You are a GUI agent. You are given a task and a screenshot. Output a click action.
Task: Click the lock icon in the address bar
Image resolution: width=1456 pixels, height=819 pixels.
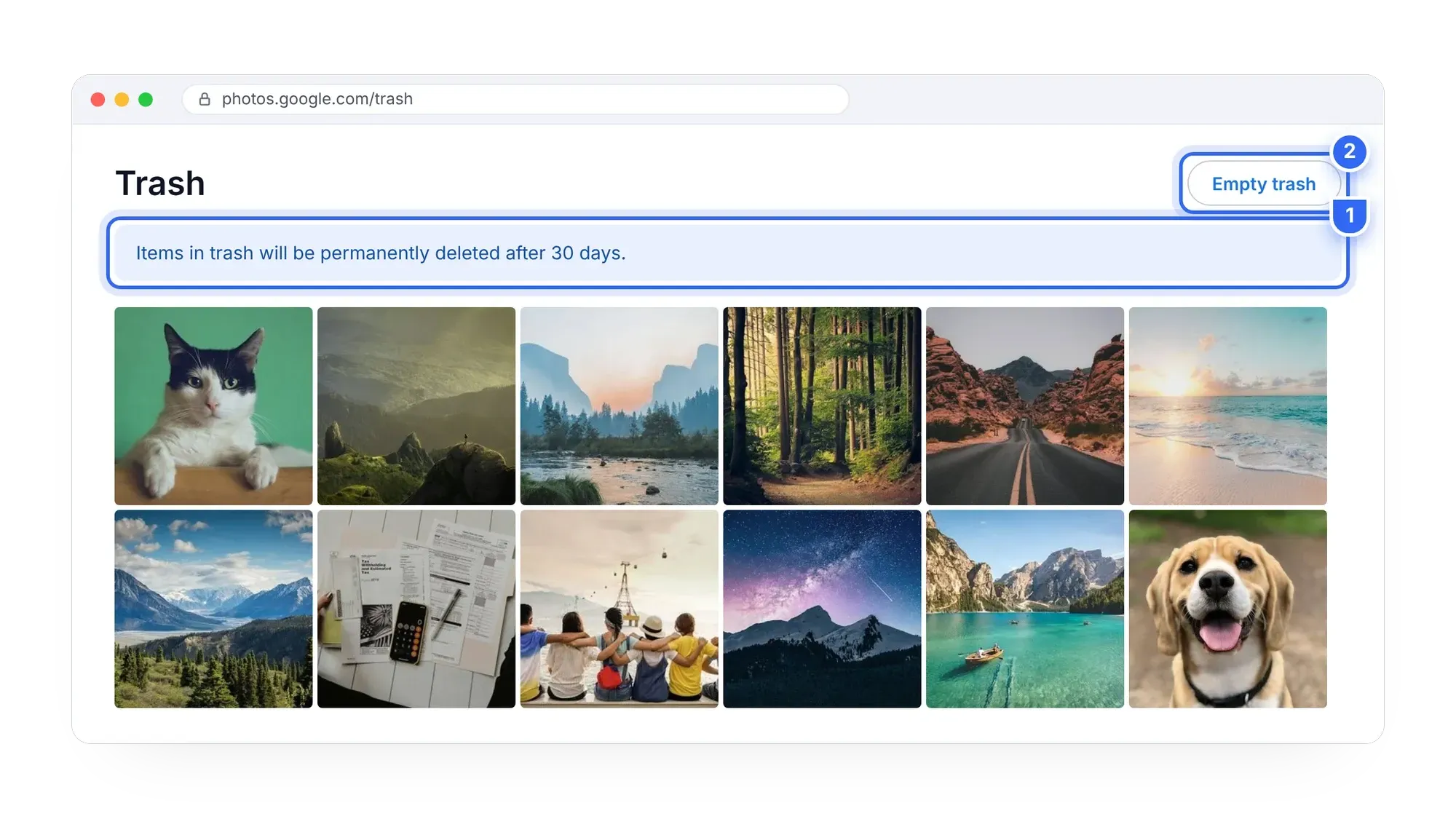tap(205, 99)
